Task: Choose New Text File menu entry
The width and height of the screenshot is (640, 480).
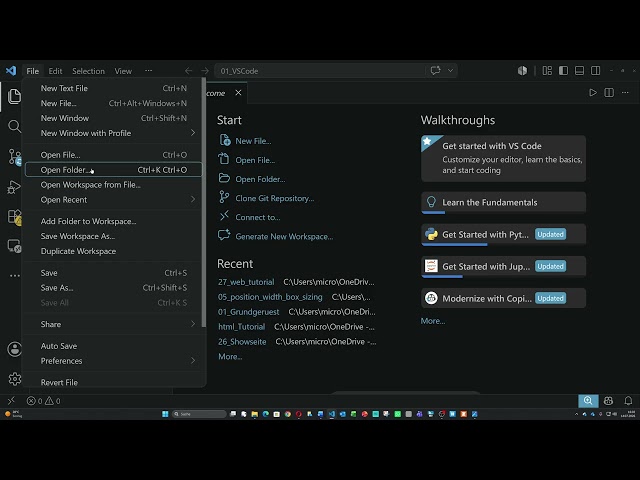Action: coord(113,88)
